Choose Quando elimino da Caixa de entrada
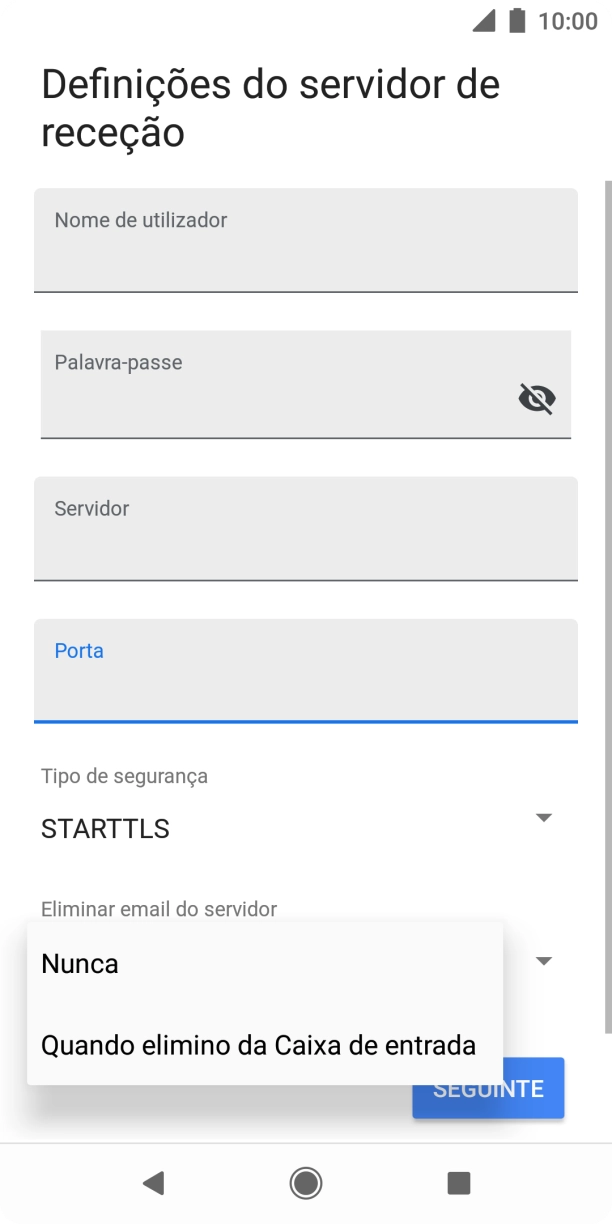The height and width of the screenshot is (1224, 612). [258, 1045]
